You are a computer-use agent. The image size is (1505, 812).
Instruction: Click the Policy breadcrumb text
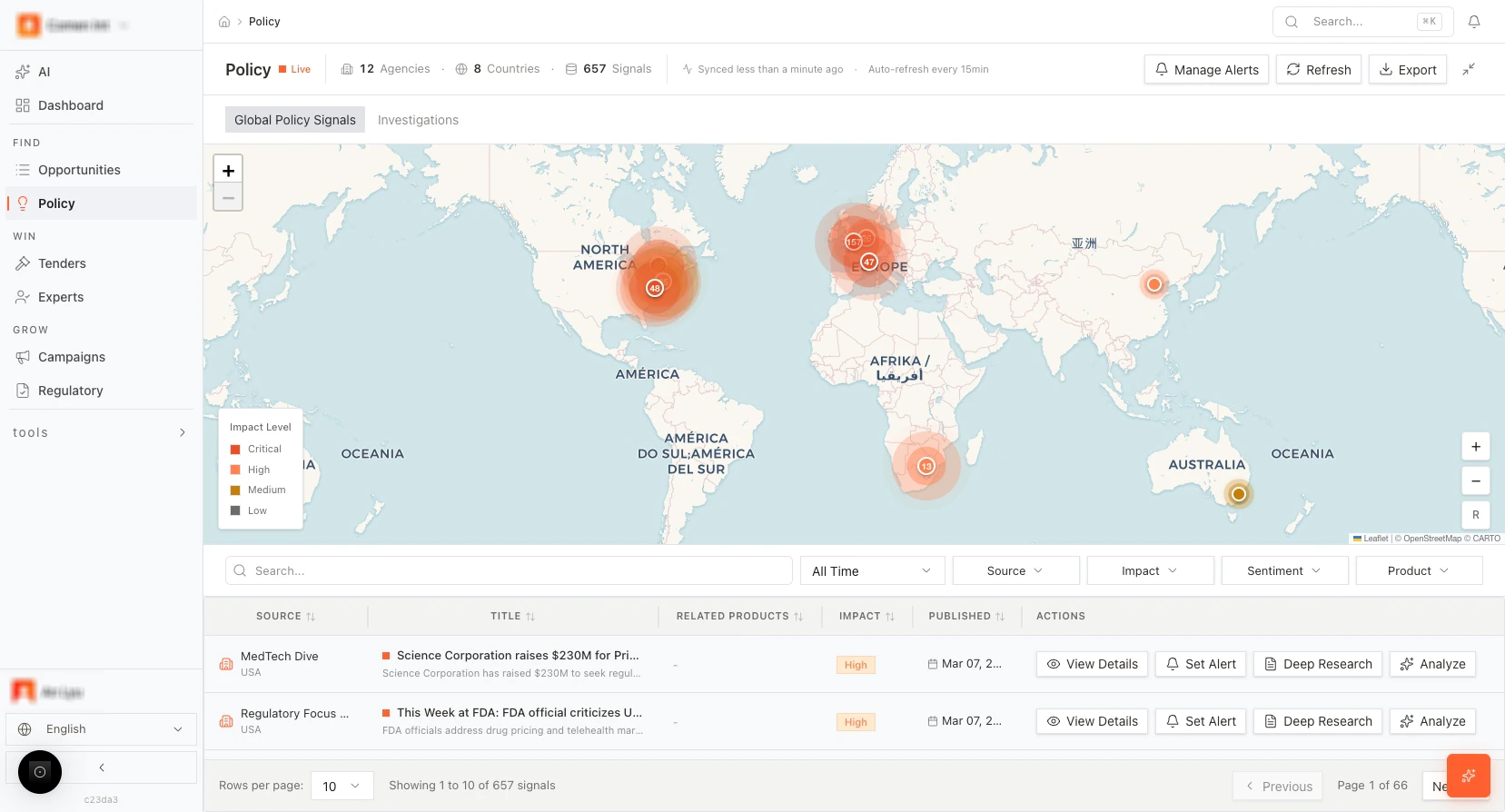(264, 22)
